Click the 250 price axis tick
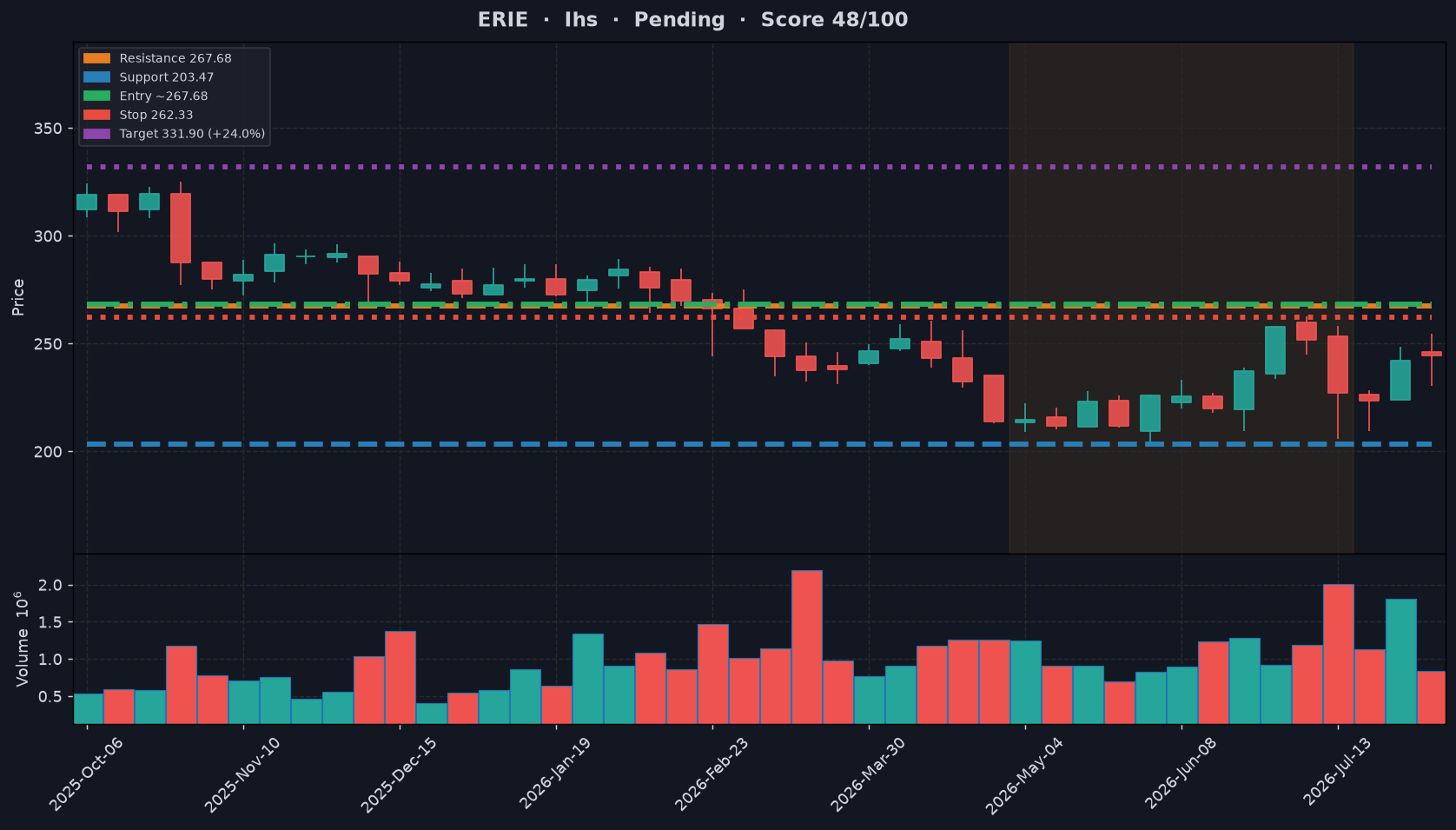Image resolution: width=1456 pixels, height=830 pixels. click(x=48, y=344)
